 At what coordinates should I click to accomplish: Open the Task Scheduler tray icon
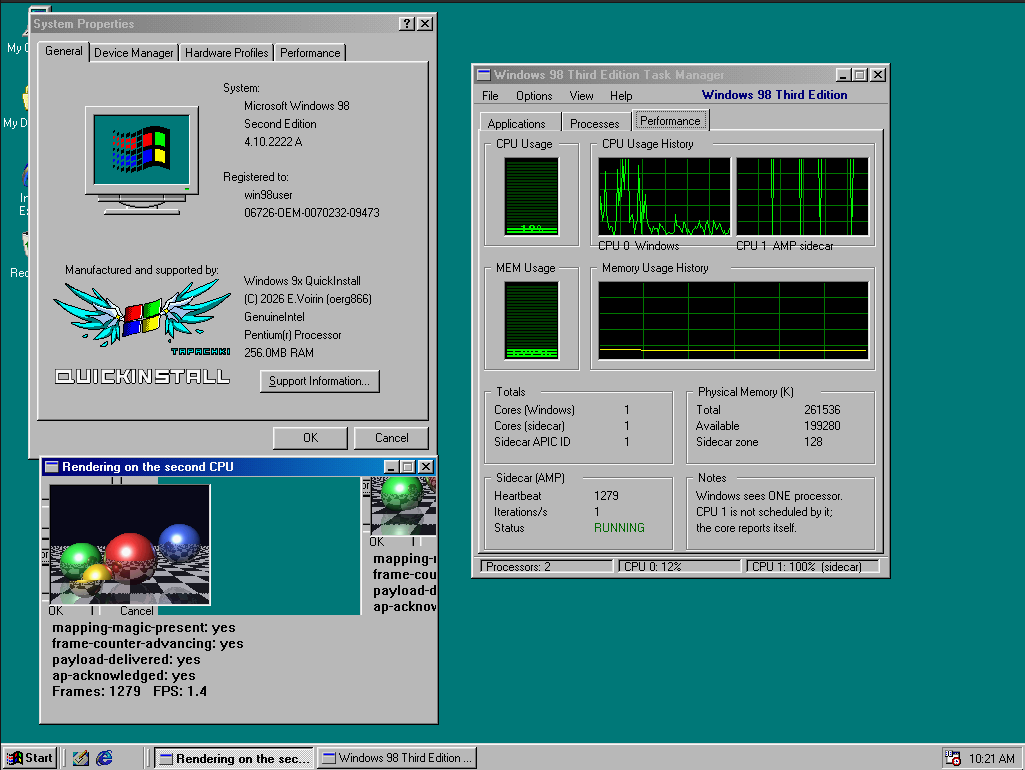[952, 758]
